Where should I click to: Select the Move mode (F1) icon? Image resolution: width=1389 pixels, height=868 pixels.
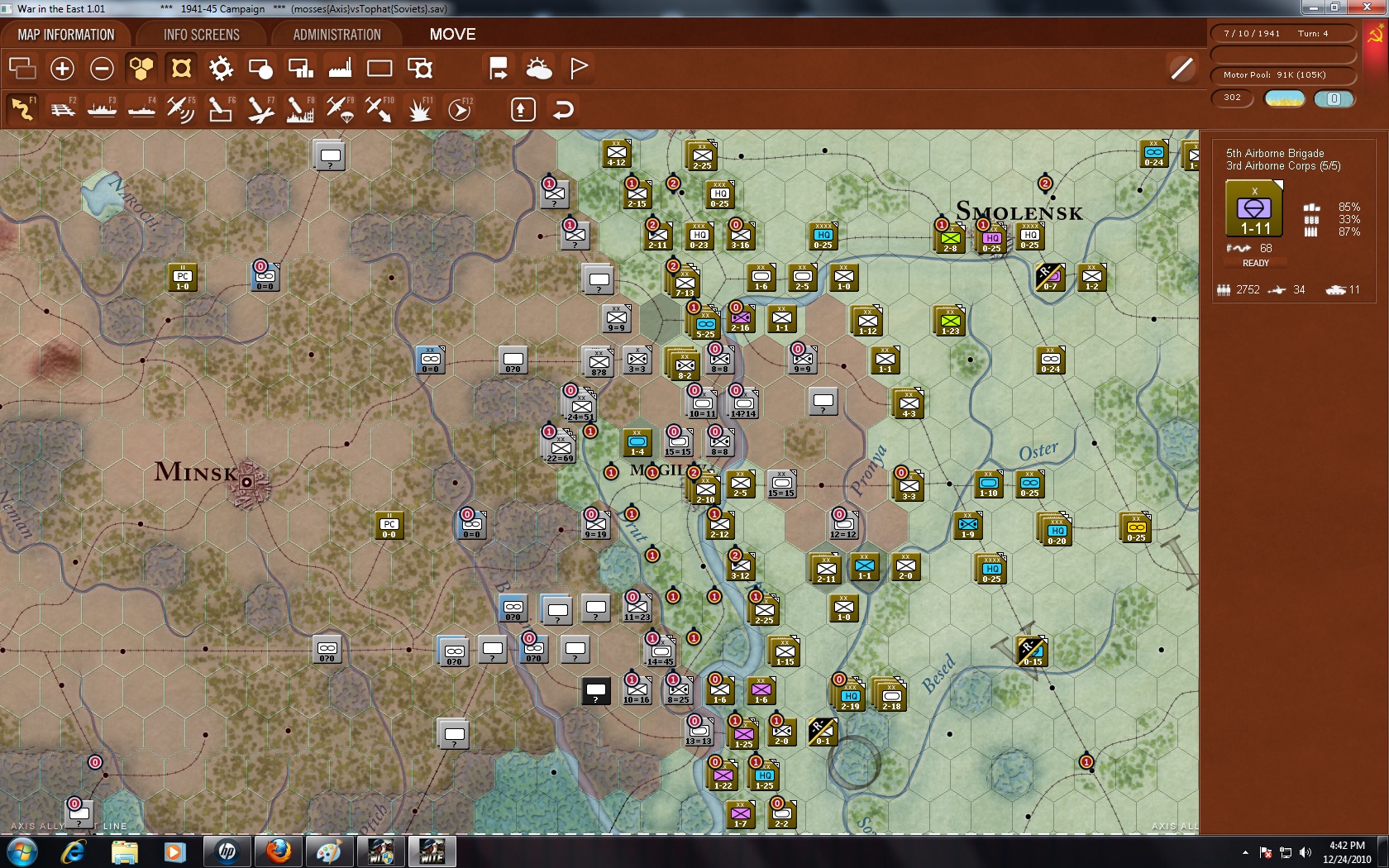[x=22, y=109]
